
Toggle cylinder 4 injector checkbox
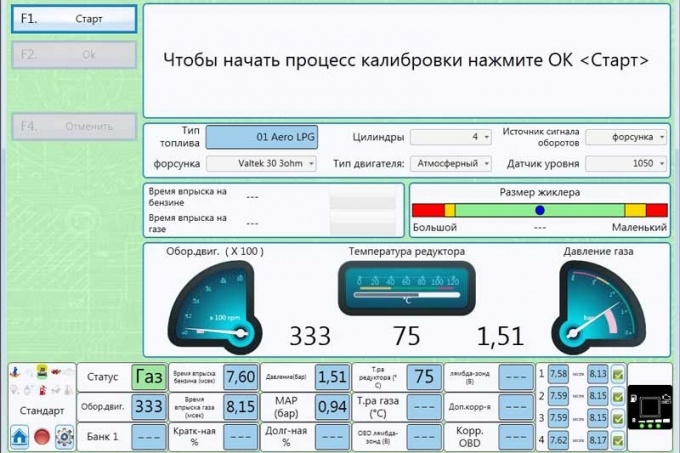coord(618,440)
